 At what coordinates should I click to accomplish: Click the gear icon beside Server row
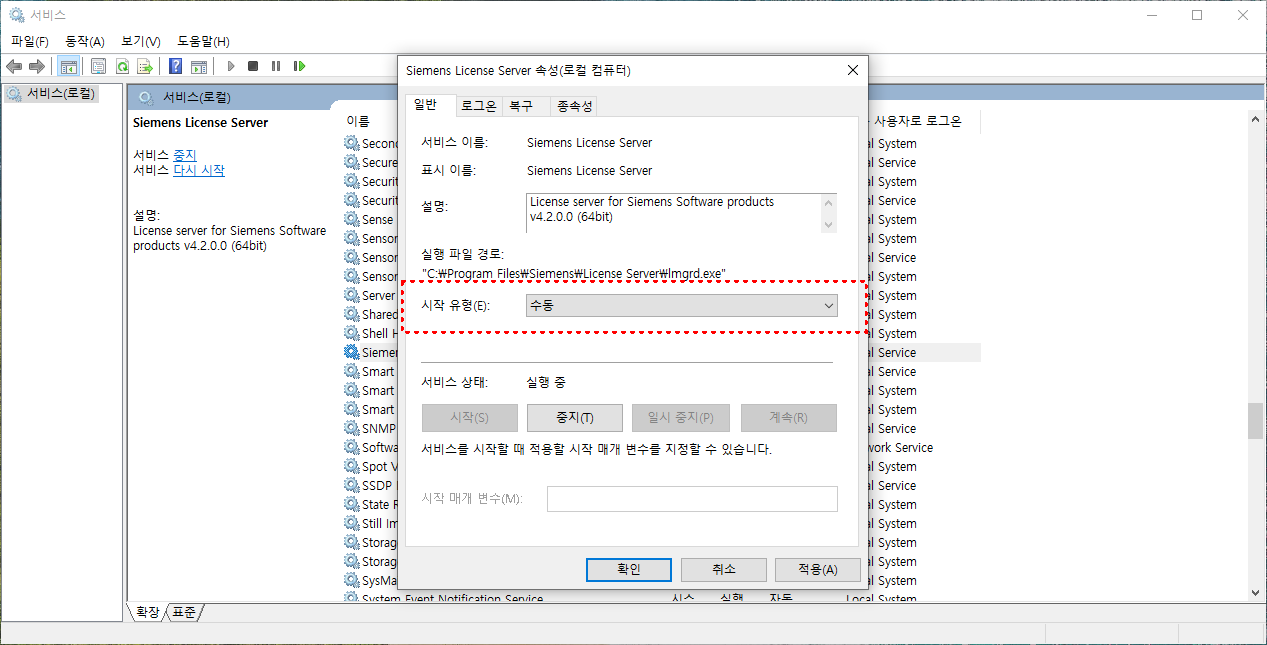351,295
